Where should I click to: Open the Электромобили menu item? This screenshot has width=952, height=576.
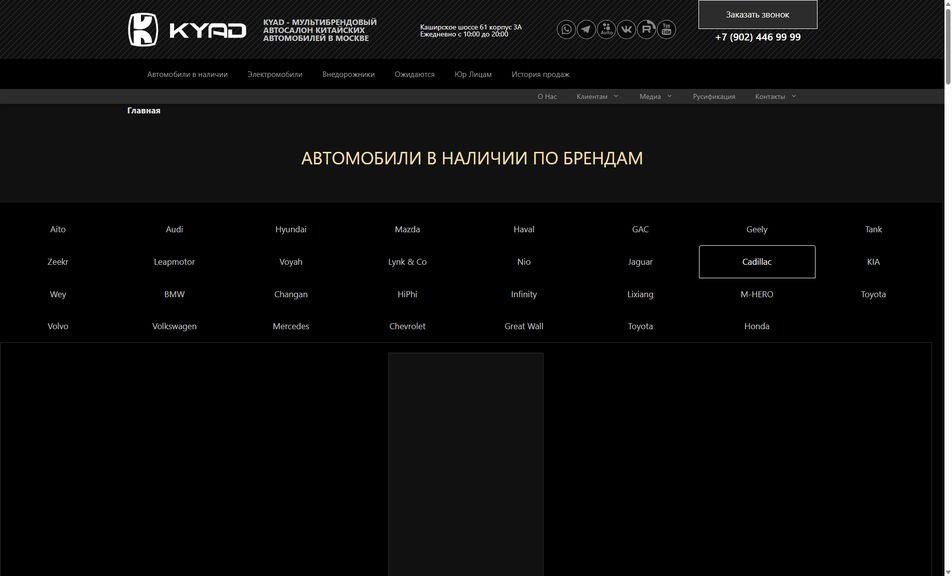pos(274,75)
